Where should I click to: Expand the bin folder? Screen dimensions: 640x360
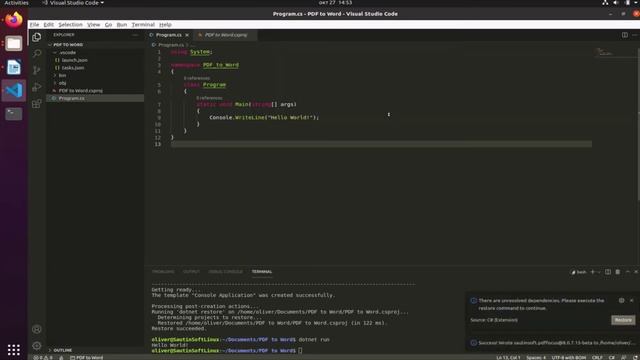pyautogui.click(x=95, y=75)
